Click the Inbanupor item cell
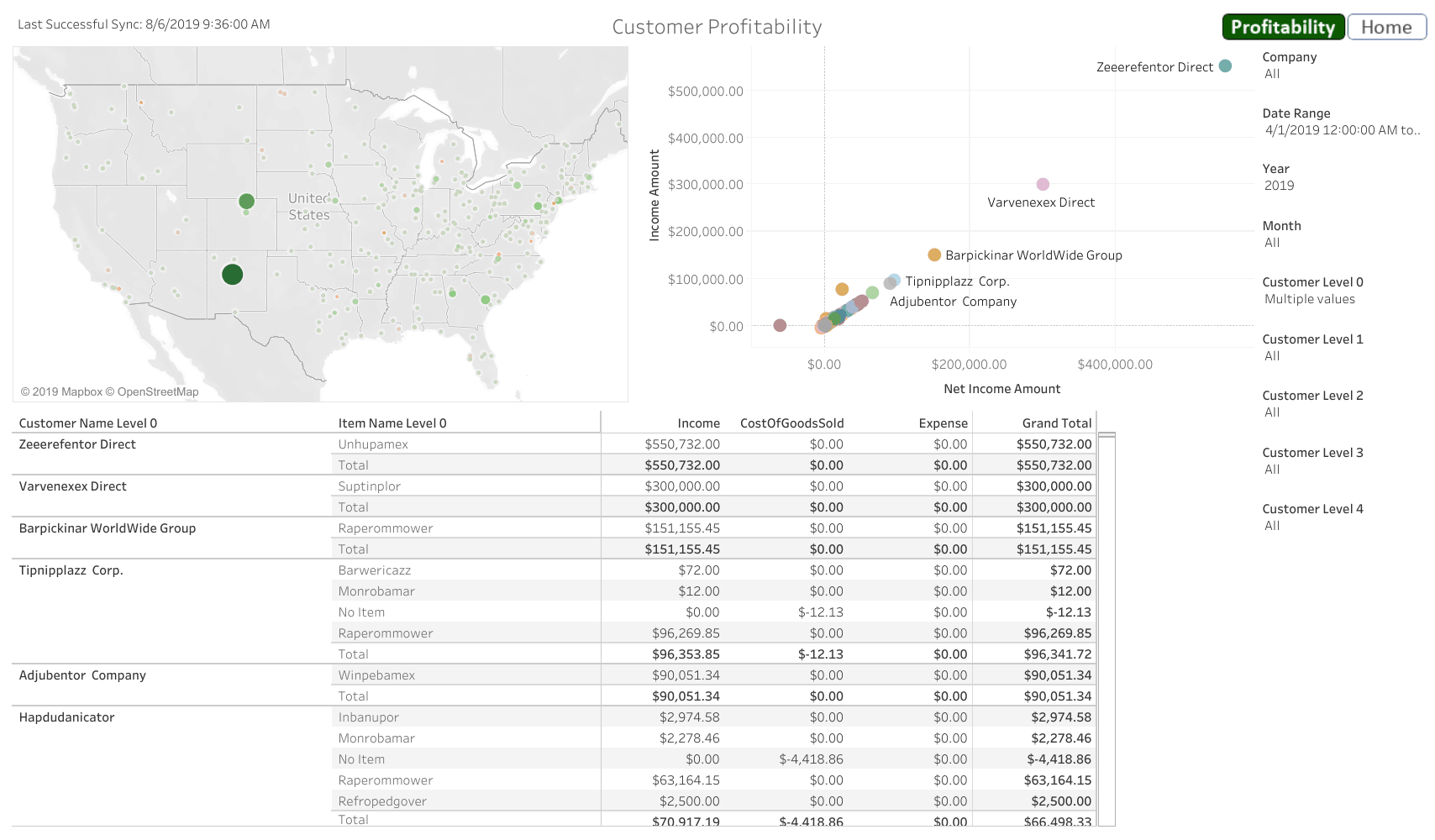The image size is (1435, 840). coord(369,717)
